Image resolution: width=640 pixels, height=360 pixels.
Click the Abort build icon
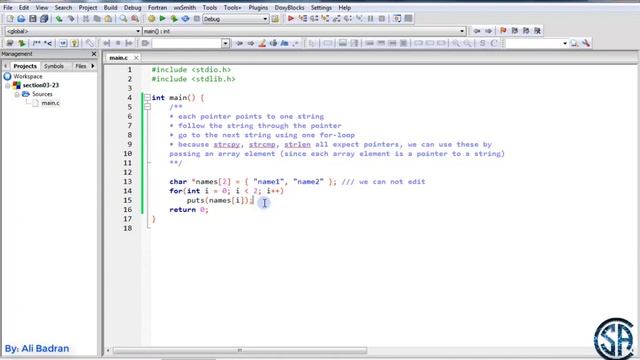[x=197, y=19]
